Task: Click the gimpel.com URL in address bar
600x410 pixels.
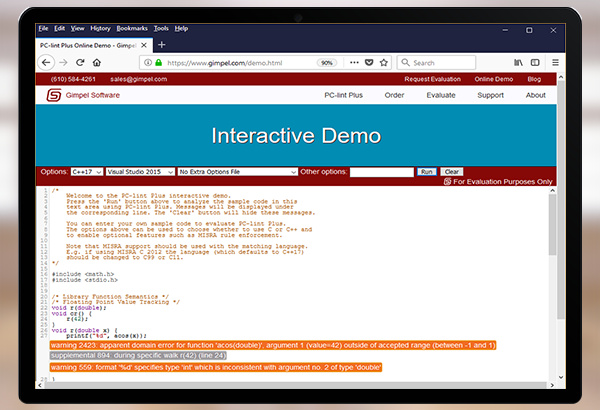Action: point(225,63)
